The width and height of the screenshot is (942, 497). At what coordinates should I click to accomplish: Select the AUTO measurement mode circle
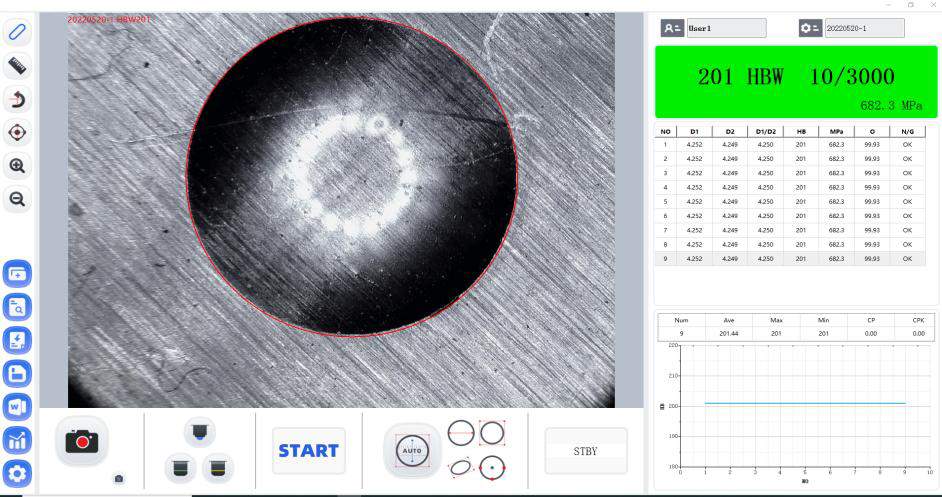tap(412, 451)
